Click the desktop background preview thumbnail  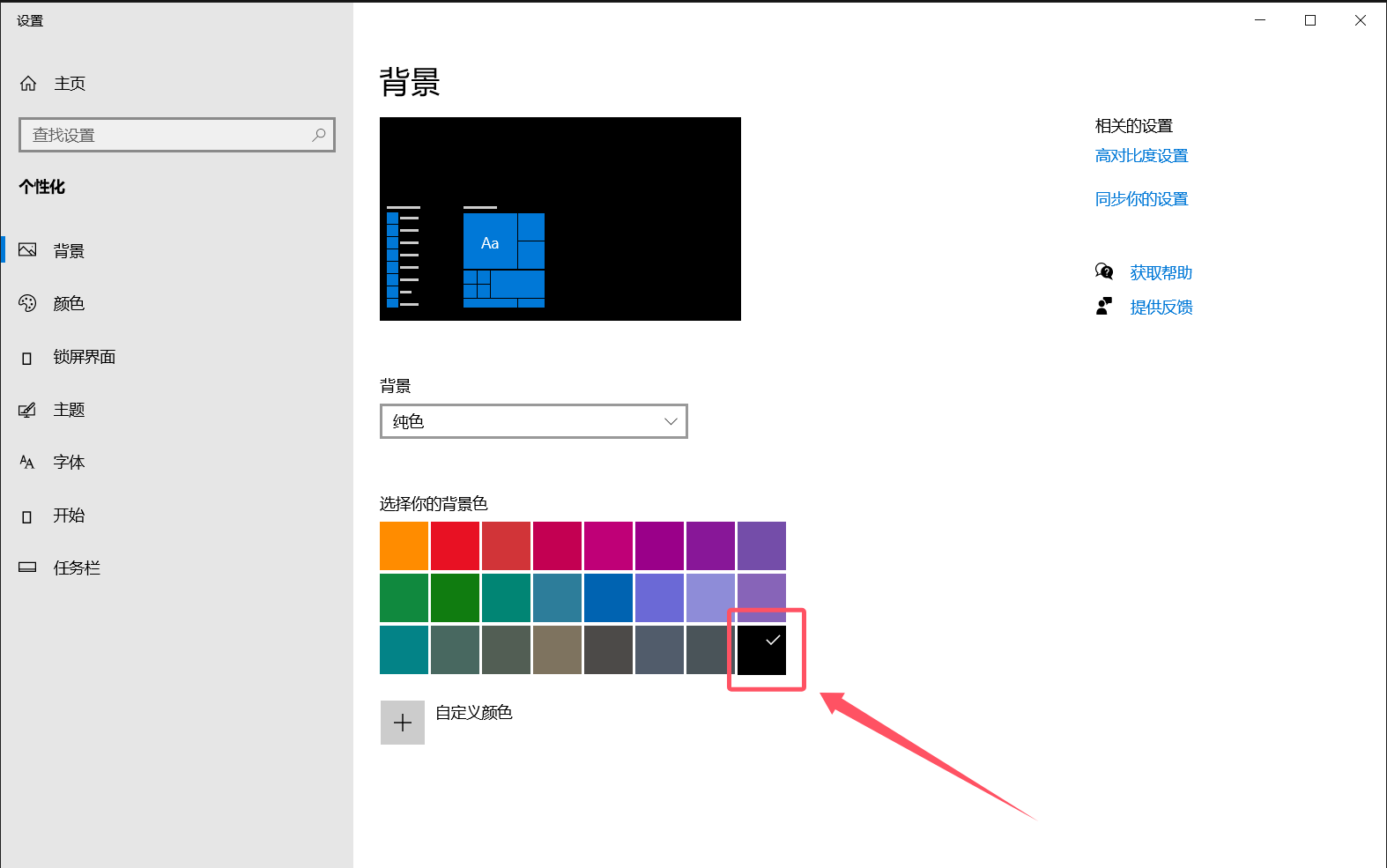tap(560, 219)
